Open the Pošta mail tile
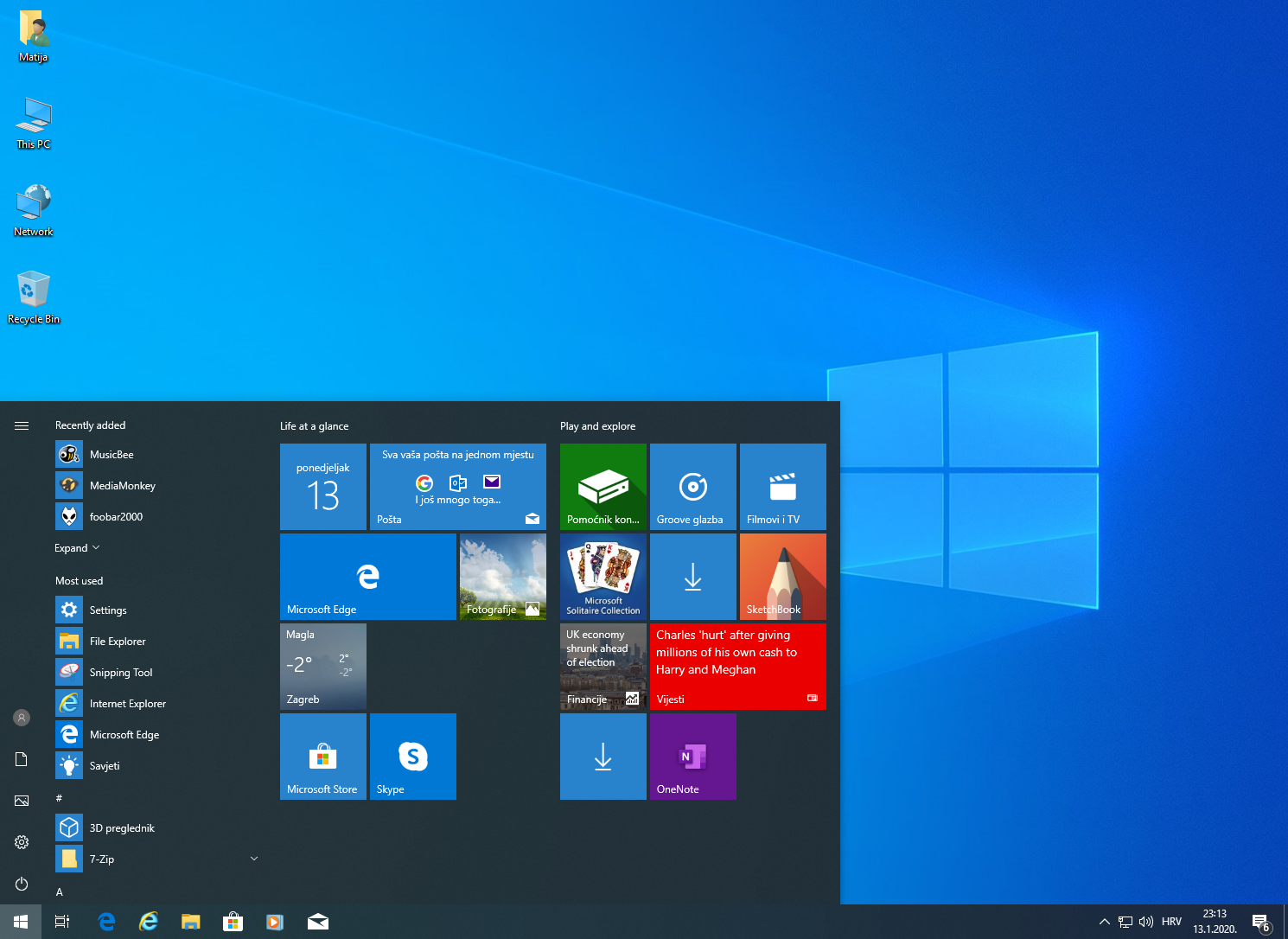Screen dimensions: 1288x939 (x=458, y=487)
